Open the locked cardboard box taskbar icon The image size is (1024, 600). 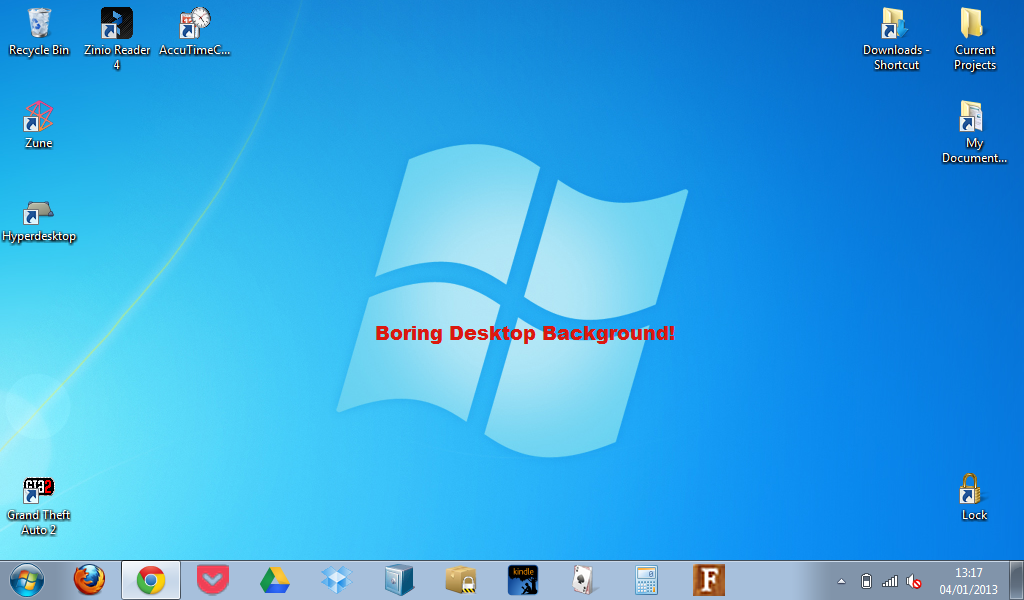(x=461, y=580)
